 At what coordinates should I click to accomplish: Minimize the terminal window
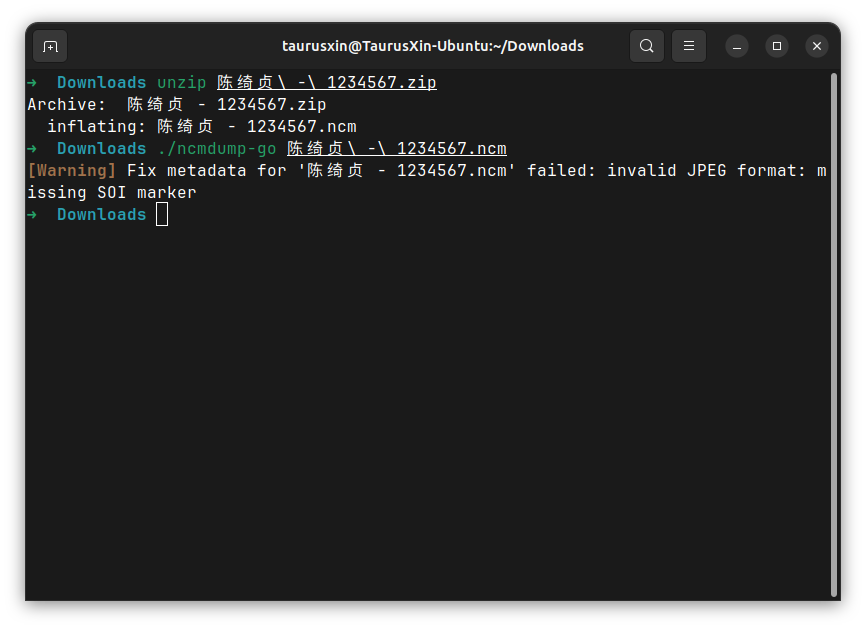coord(737,46)
